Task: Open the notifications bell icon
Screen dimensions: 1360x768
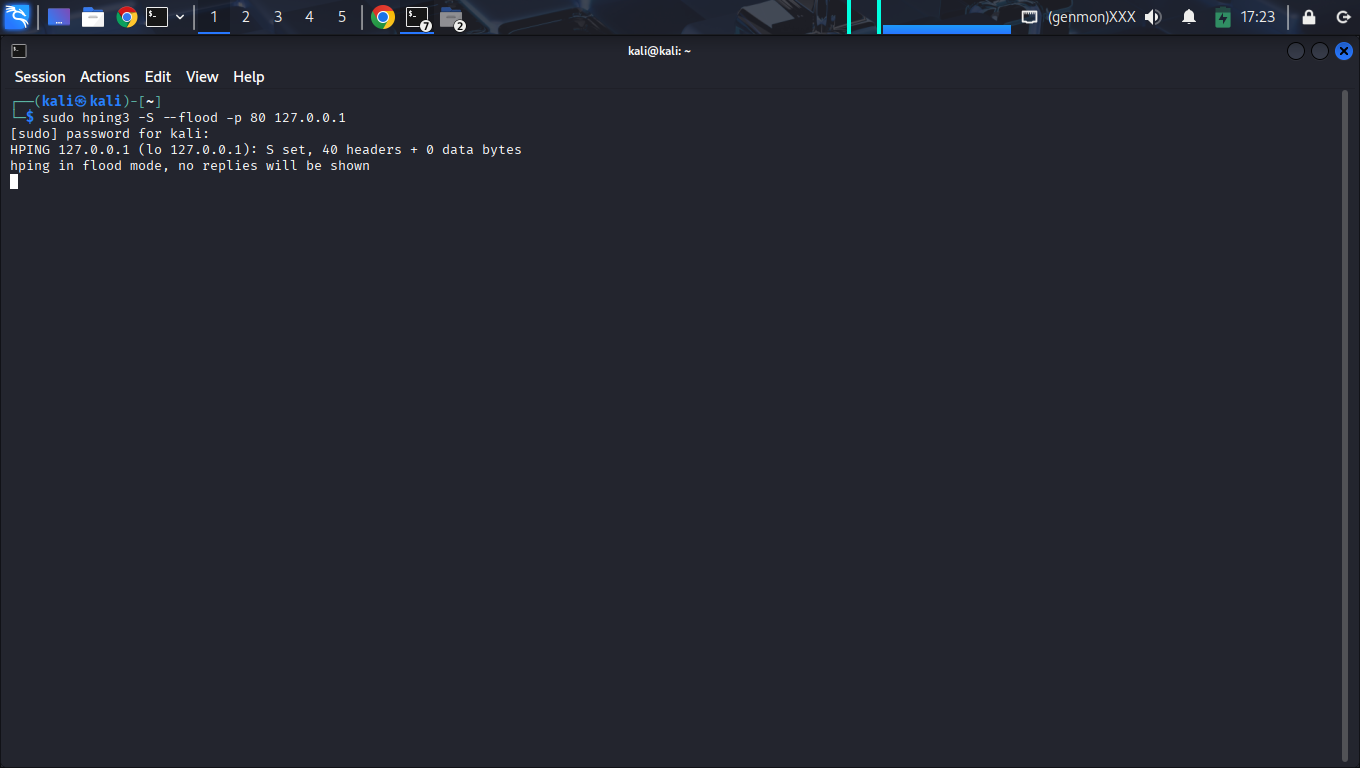Action: 1189,17
